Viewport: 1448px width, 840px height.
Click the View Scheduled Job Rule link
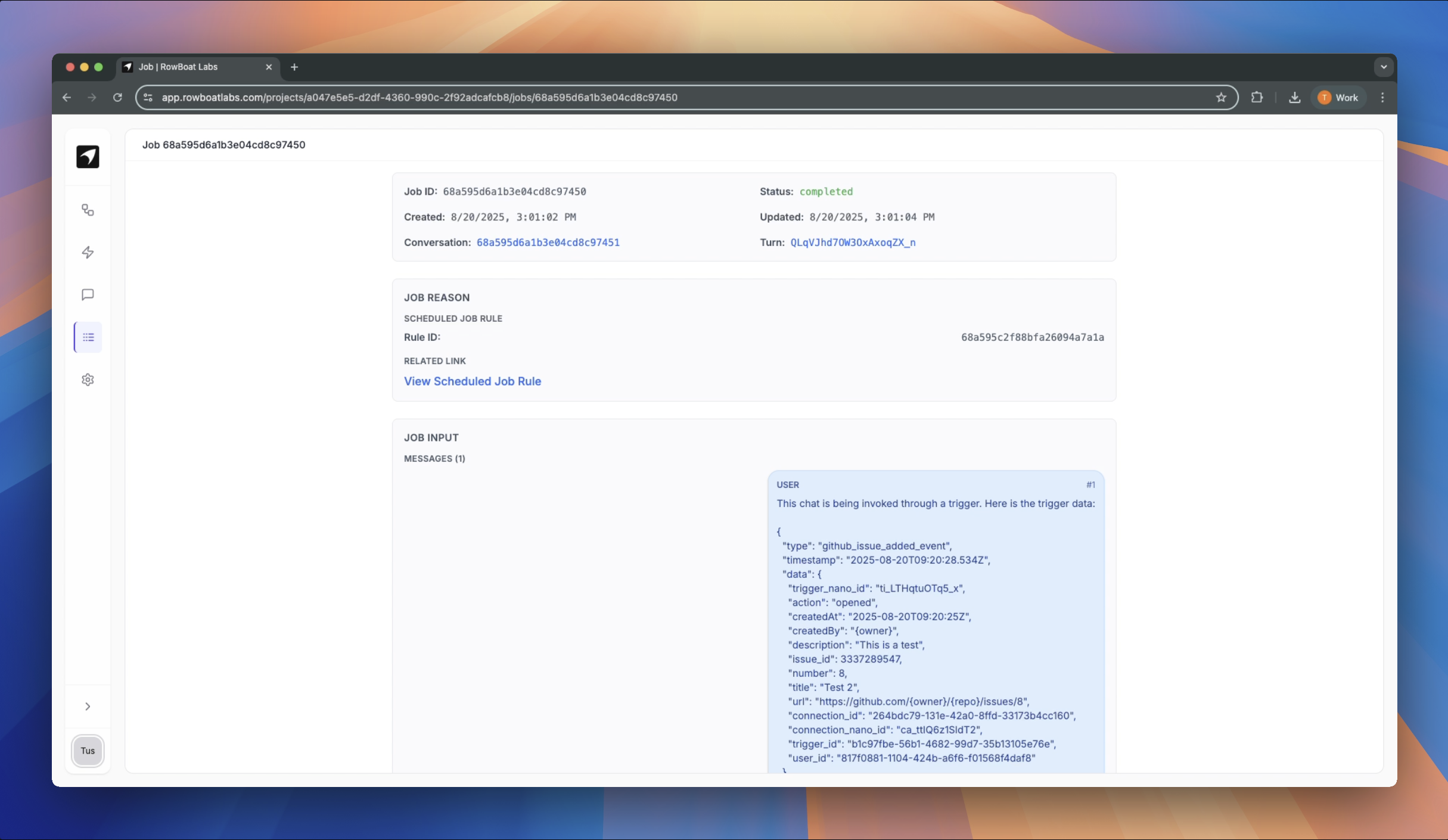pyautogui.click(x=473, y=381)
